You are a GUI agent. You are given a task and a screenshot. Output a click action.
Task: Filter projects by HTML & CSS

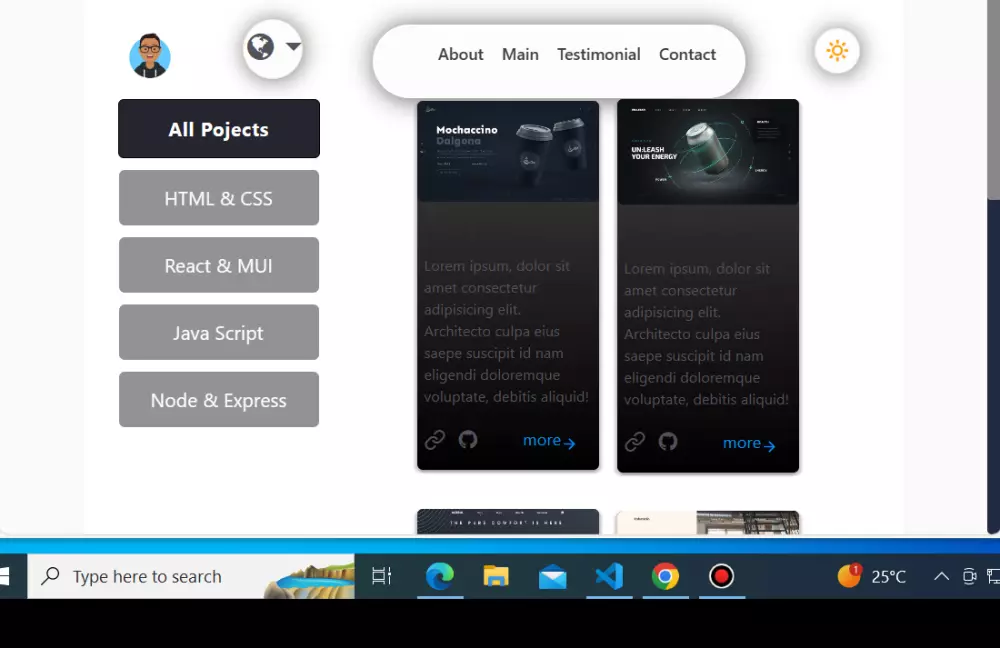point(219,198)
